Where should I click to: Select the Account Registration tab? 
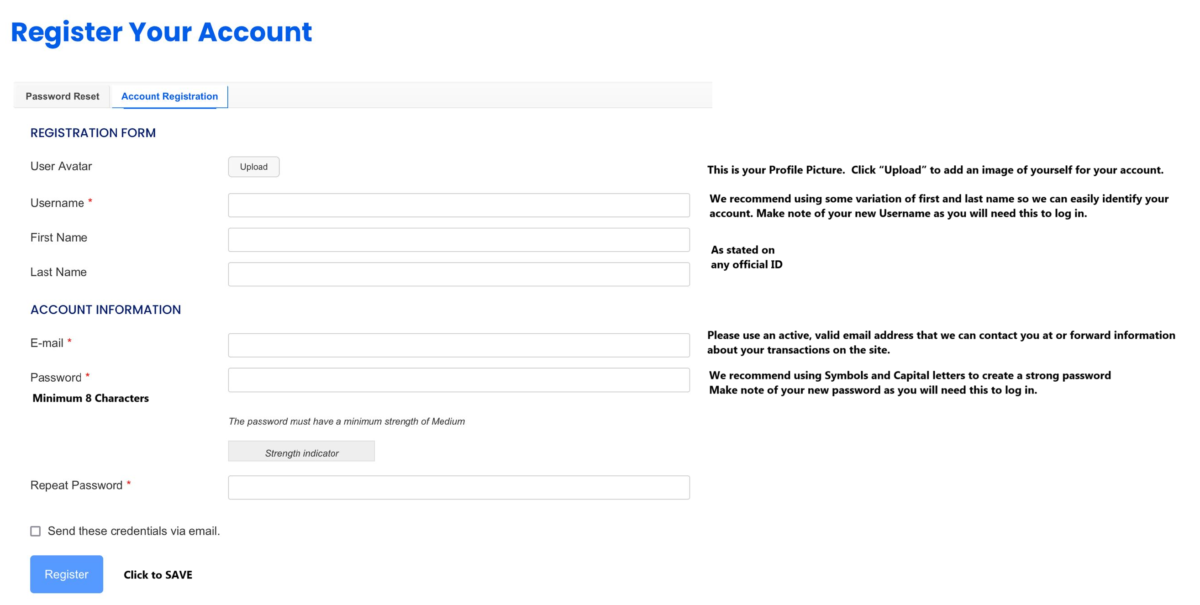pos(169,96)
